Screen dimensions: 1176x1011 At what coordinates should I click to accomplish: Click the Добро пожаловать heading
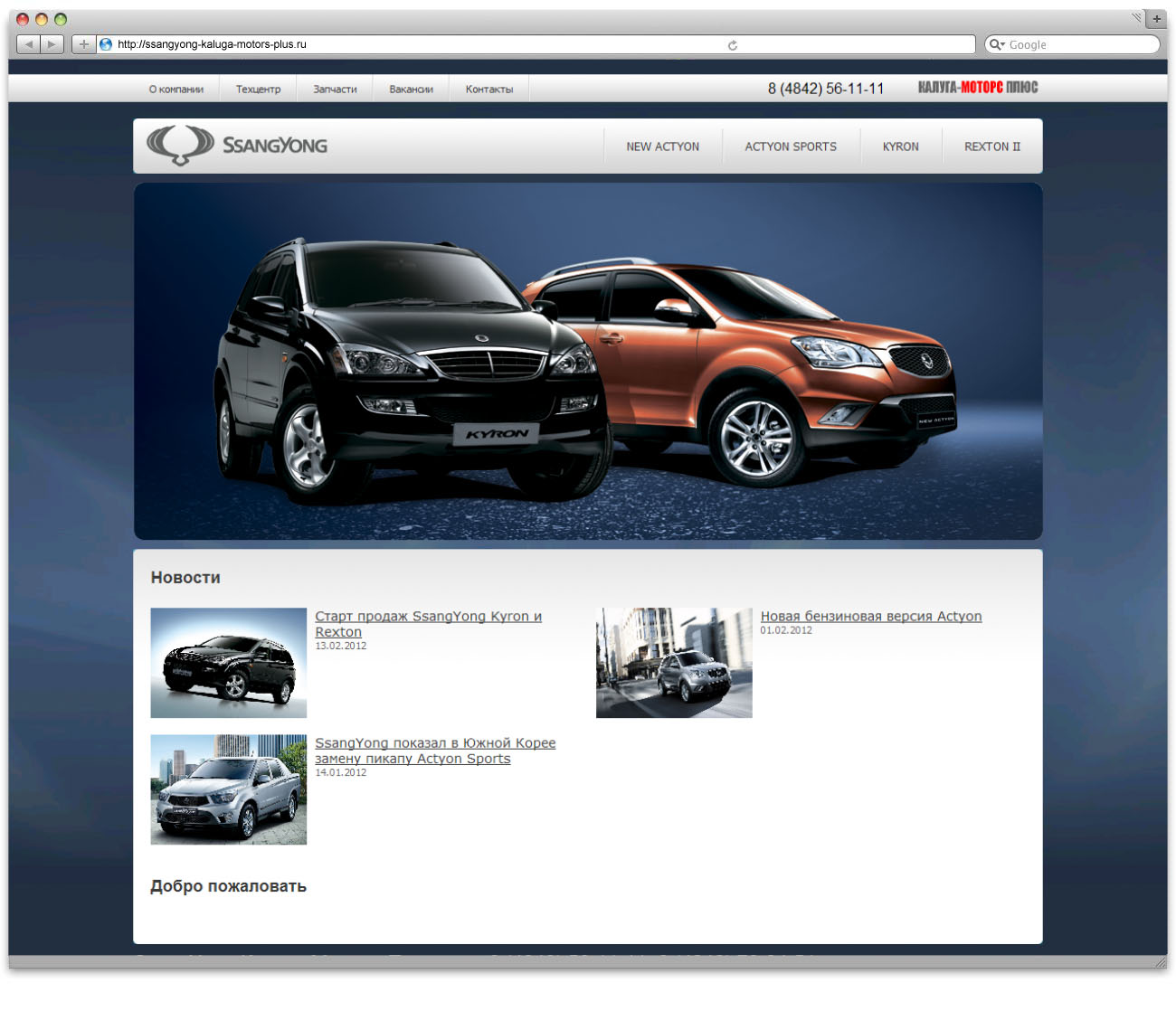(228, 886)
